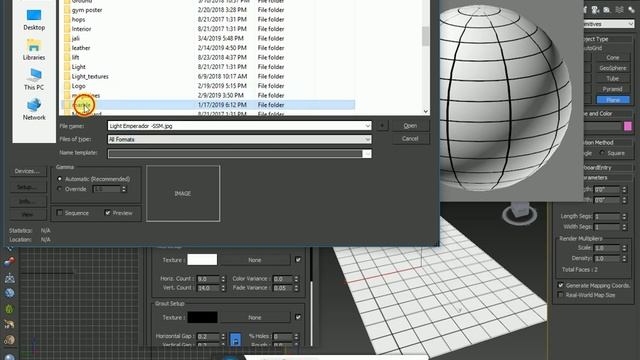Screen dimensions: 640x360
Task: Click the blue sphere icon in left toolbar
Action: [x=9, y=293]
